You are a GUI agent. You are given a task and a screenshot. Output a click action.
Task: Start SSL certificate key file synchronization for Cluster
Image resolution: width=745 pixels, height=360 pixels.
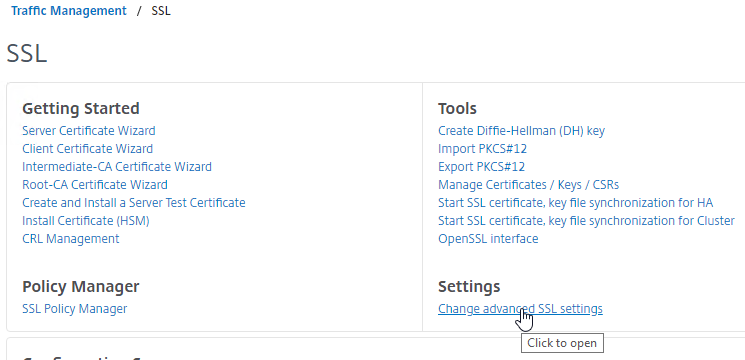(x=586, y=221)
